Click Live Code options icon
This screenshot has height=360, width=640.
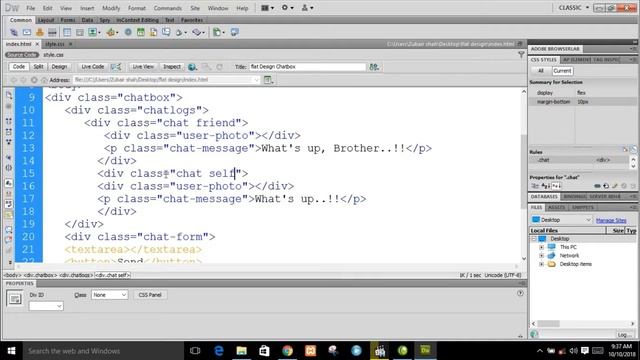(116, 67)
